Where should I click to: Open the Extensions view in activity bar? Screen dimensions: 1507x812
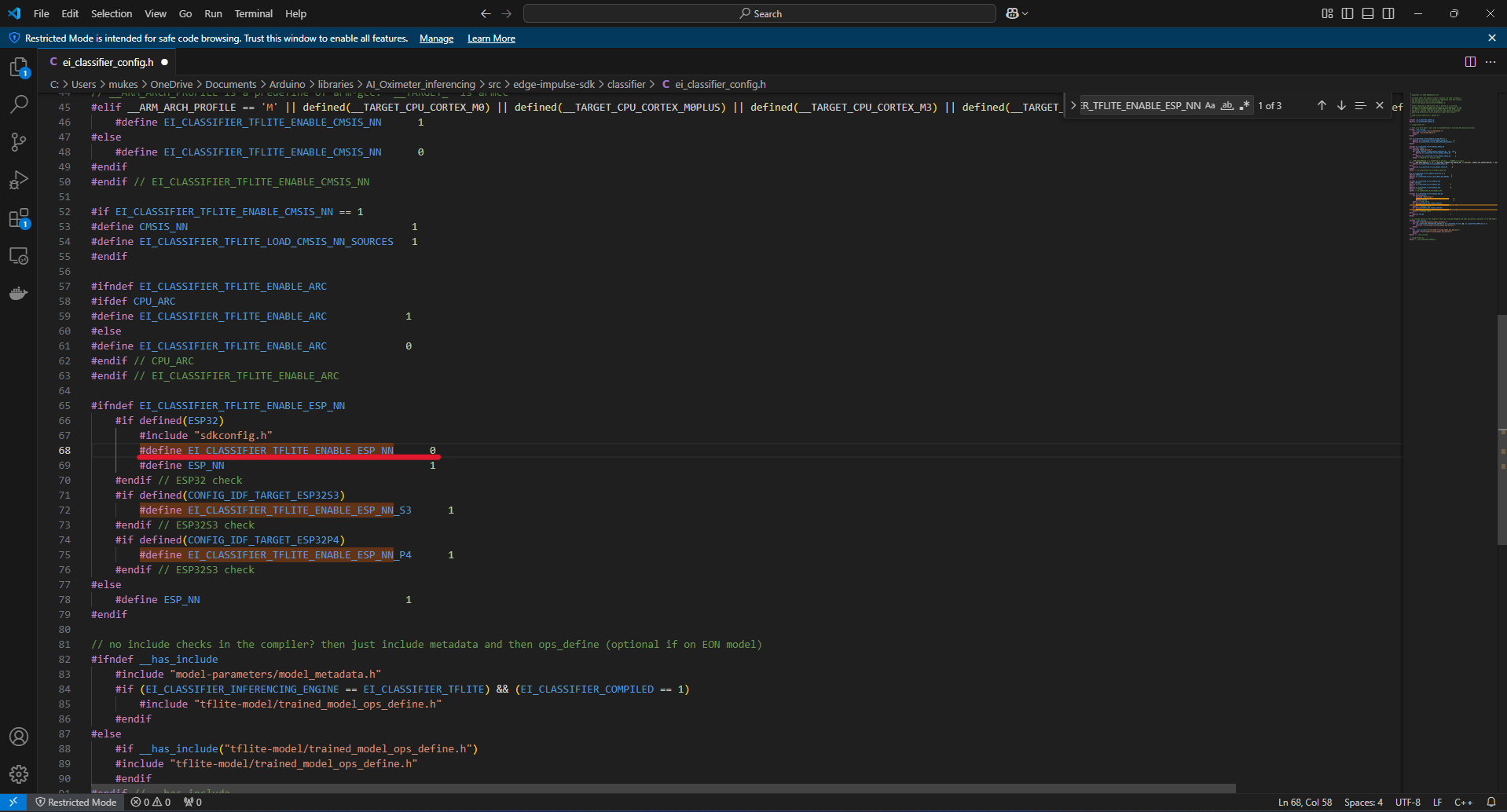[x=19, y=218]
